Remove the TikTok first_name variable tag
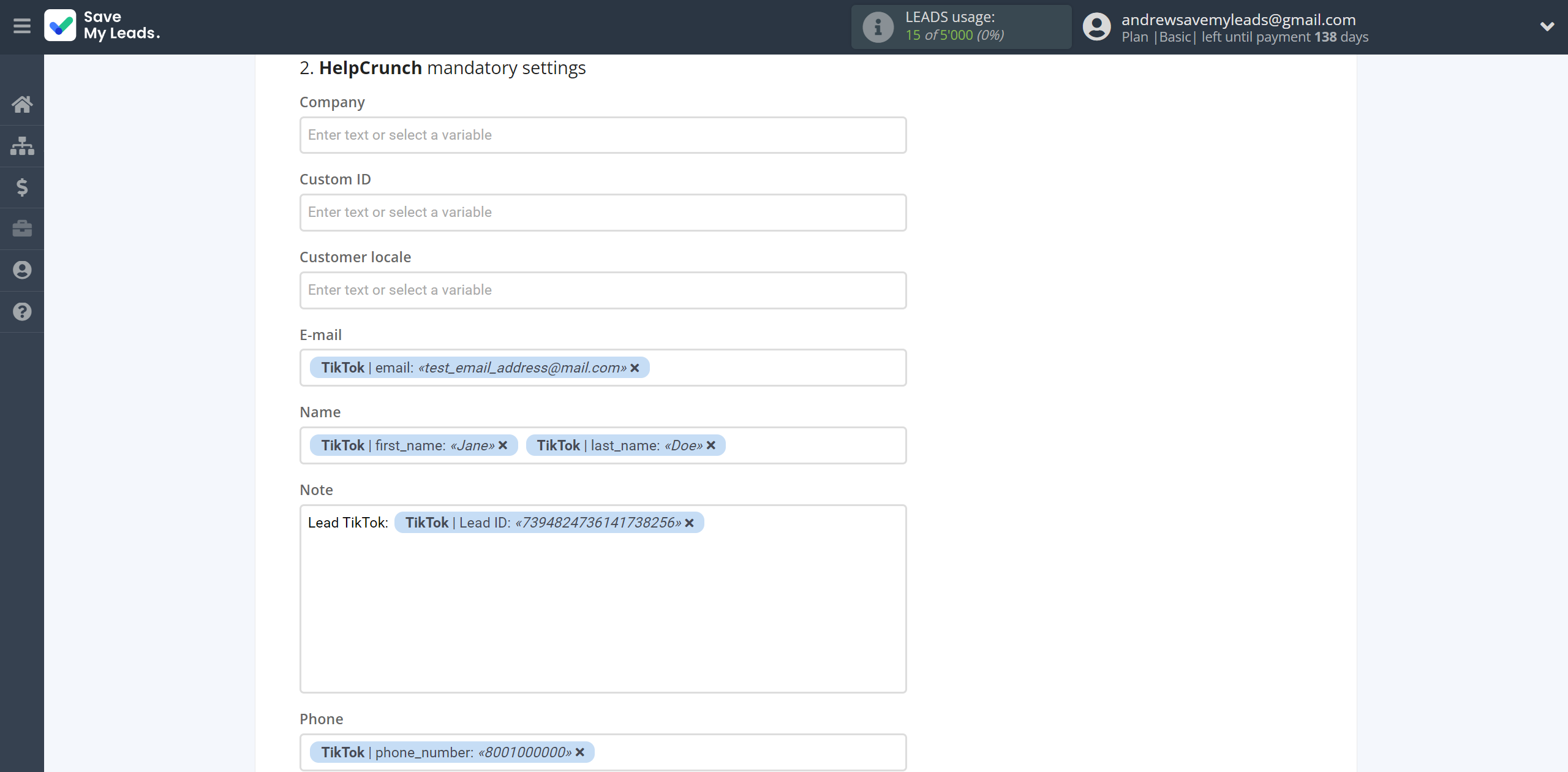1568x772 pixels. (x=503, y=445)
